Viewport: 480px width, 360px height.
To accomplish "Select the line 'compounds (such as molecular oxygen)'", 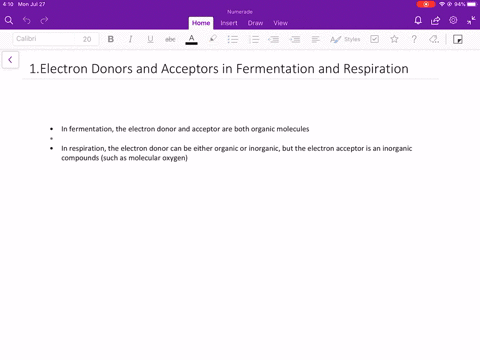I will click(124, 158).
